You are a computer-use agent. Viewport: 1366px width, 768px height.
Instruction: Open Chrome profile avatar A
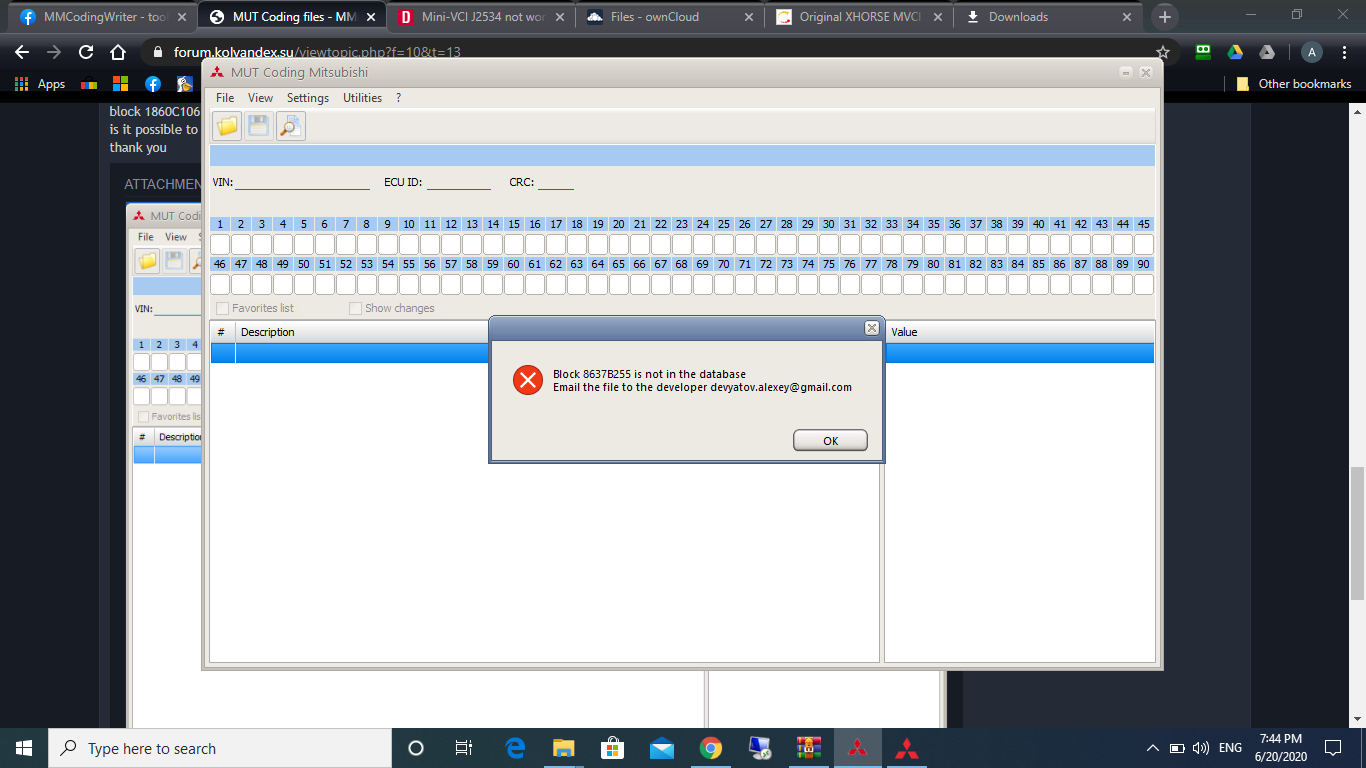[x=1311, y=52]
